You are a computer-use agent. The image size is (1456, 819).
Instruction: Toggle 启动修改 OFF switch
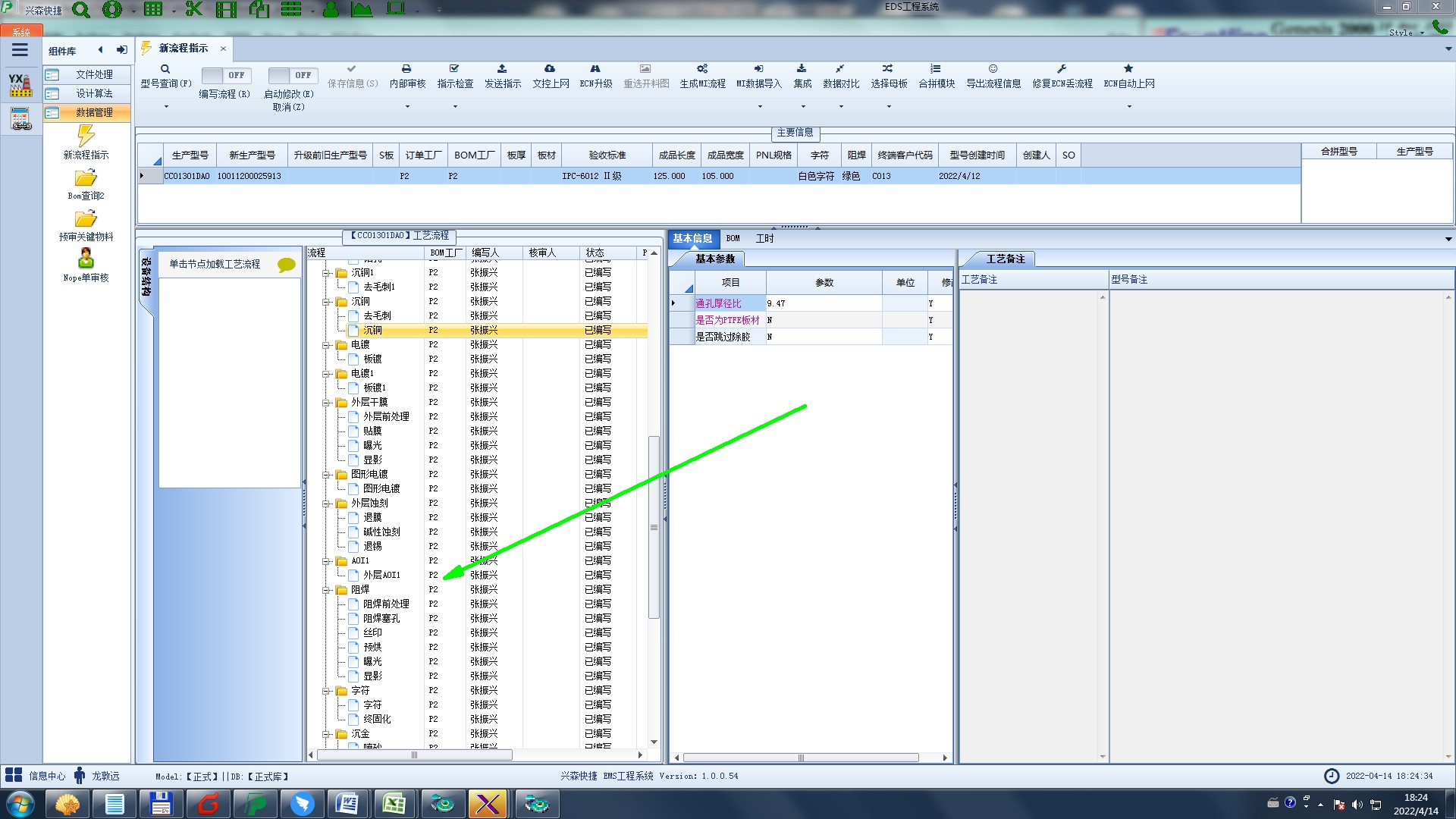pyautogui.click(x=292, y=75)
